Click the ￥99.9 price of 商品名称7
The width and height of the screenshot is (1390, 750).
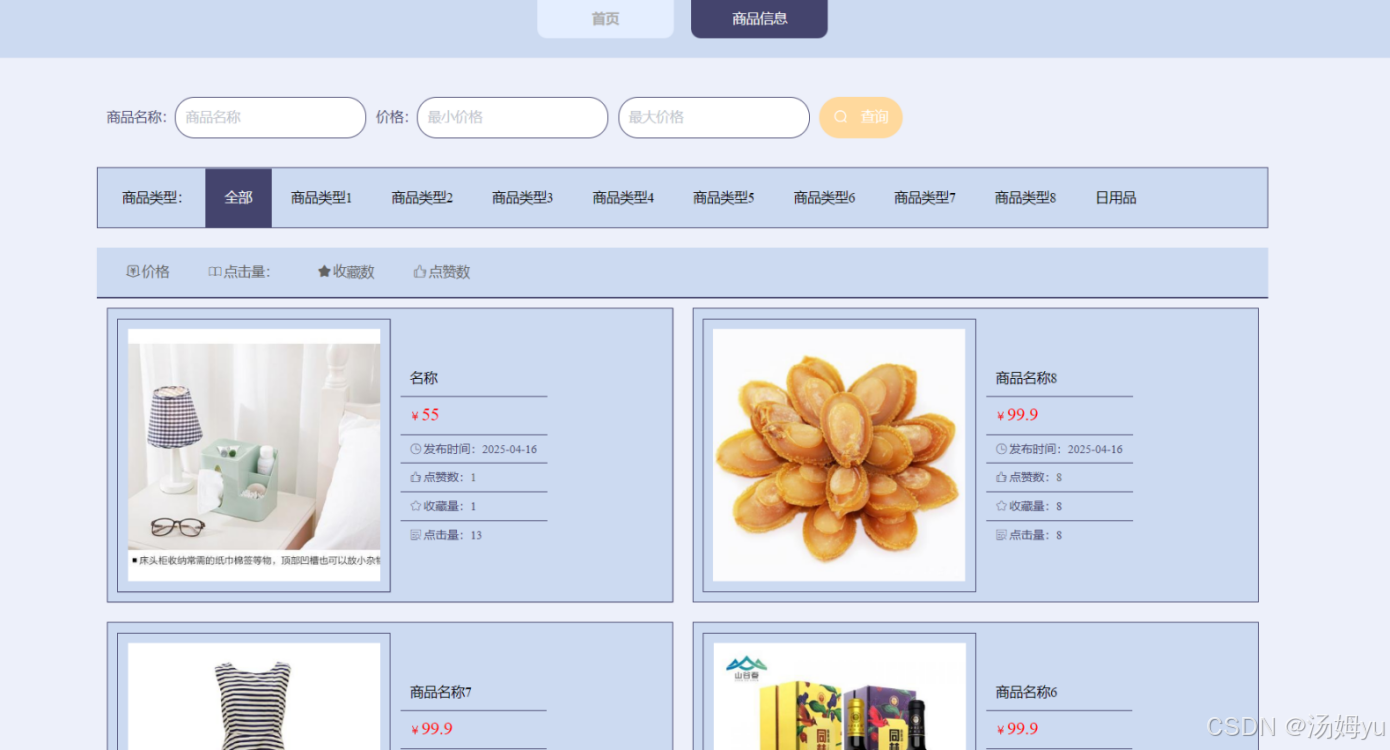tap(432, 729)
